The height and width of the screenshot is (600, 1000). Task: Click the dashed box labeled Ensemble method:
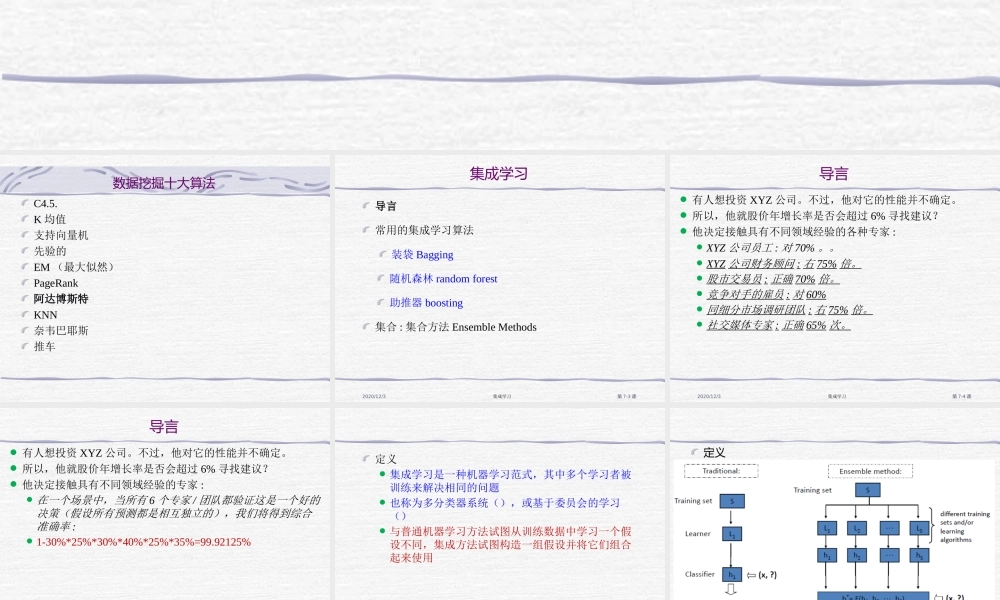[x=870, y=471]
